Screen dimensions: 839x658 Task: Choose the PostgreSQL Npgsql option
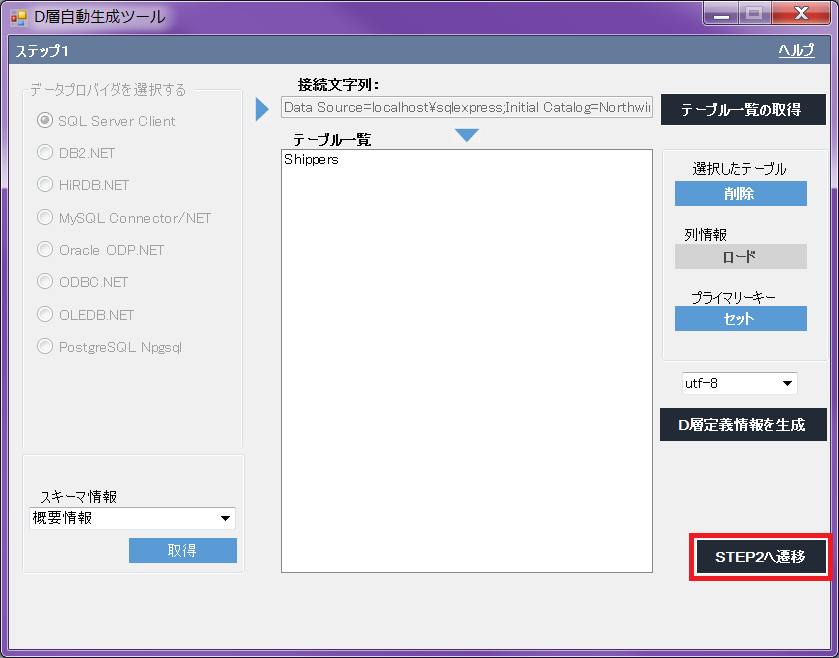[x=45, y=347]
